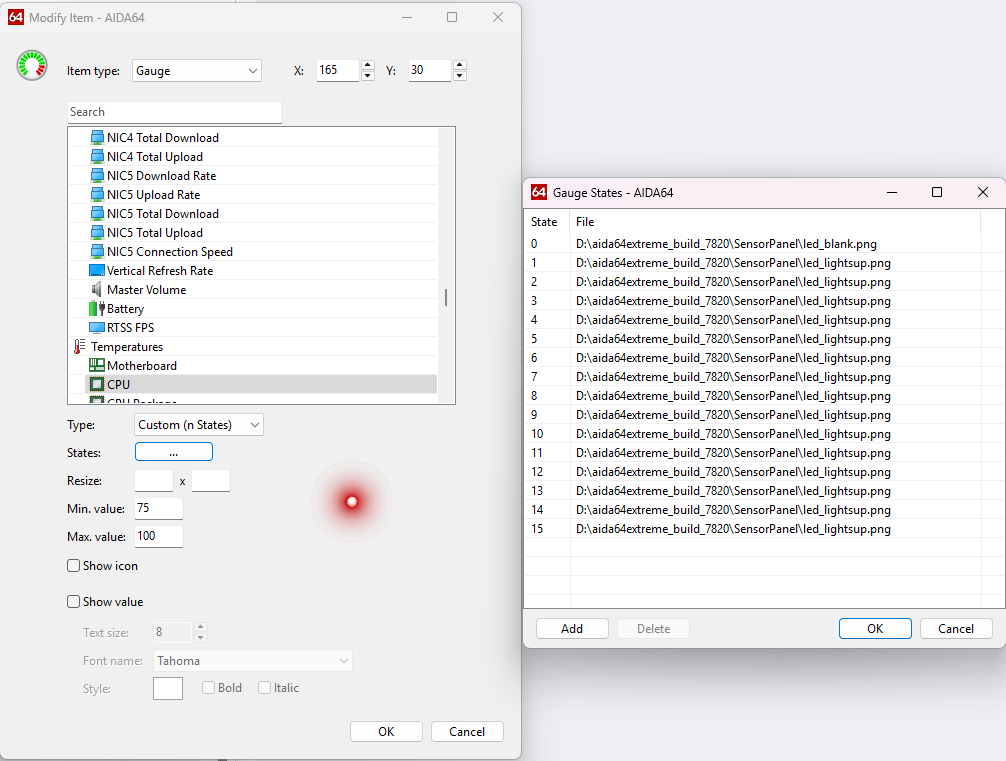Click the Y coordinate input field

[431, 70]
